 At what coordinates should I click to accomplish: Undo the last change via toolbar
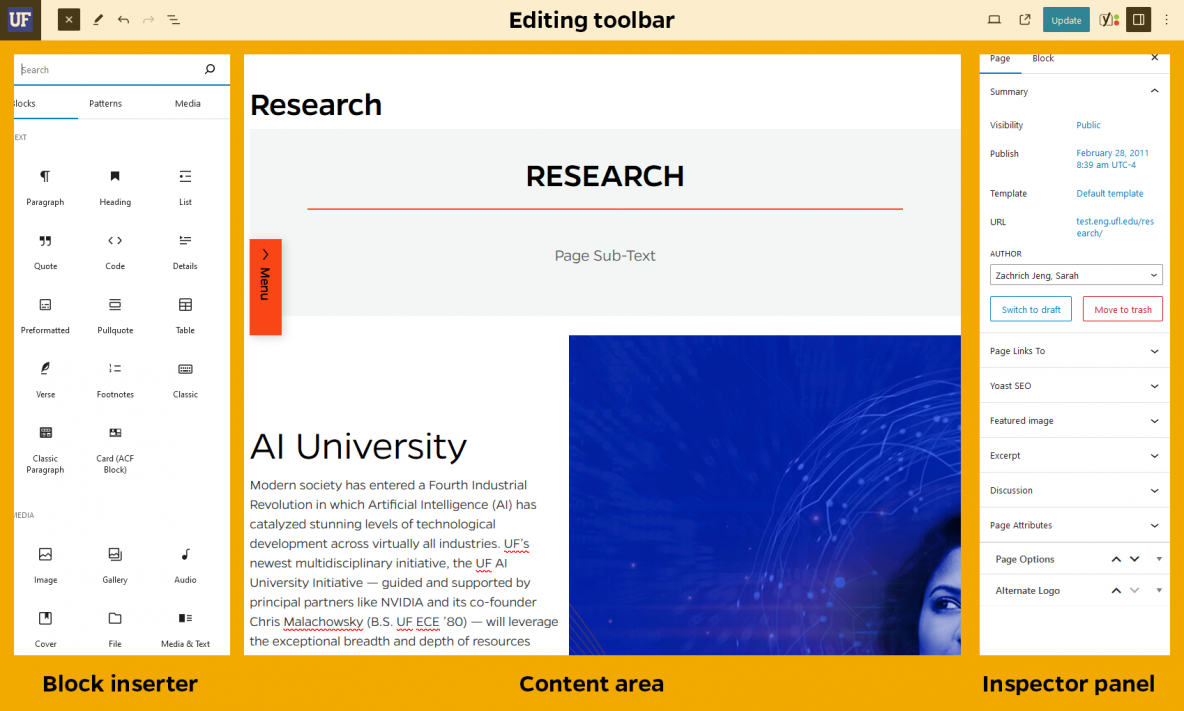[123, 19]
